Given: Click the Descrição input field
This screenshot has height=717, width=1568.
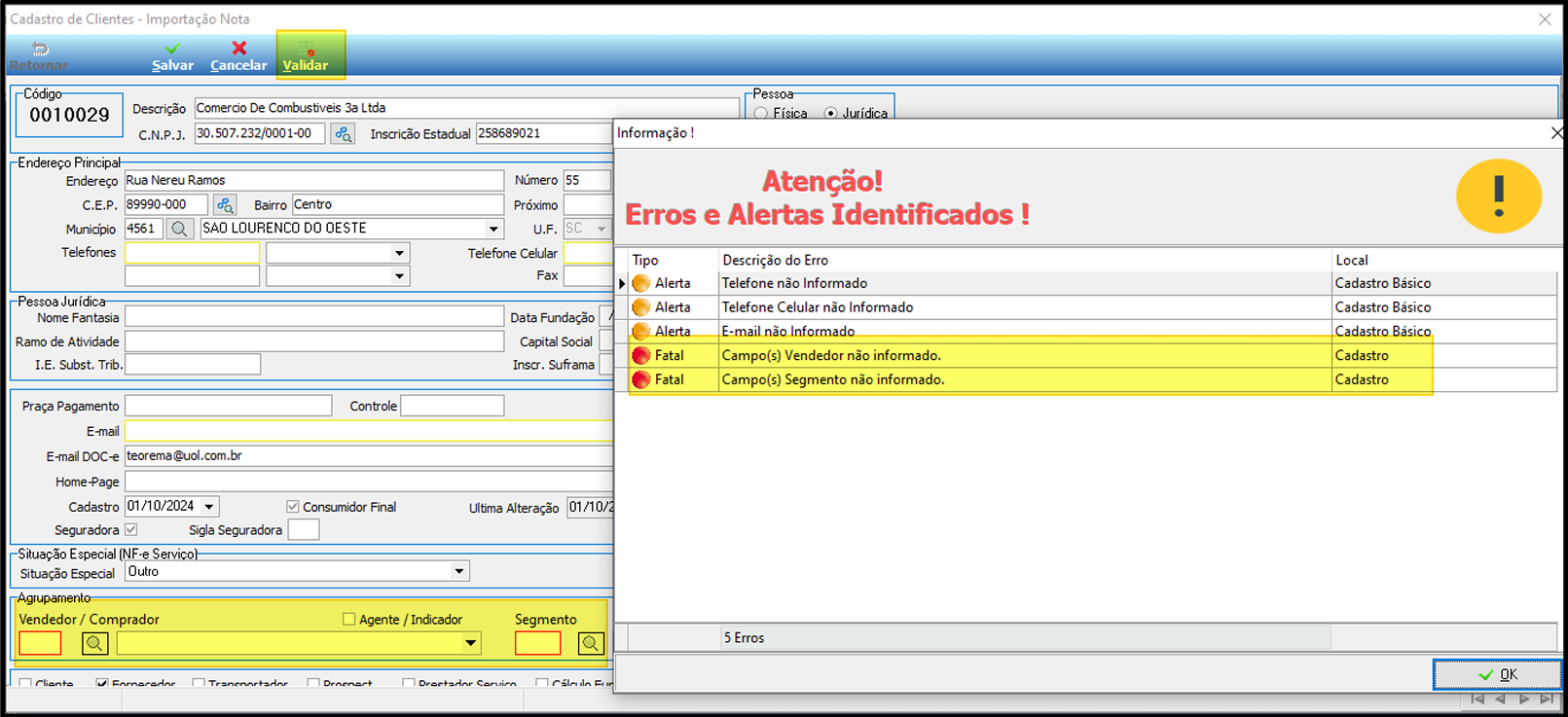Looking at the screenshot, I should (466, 108).
